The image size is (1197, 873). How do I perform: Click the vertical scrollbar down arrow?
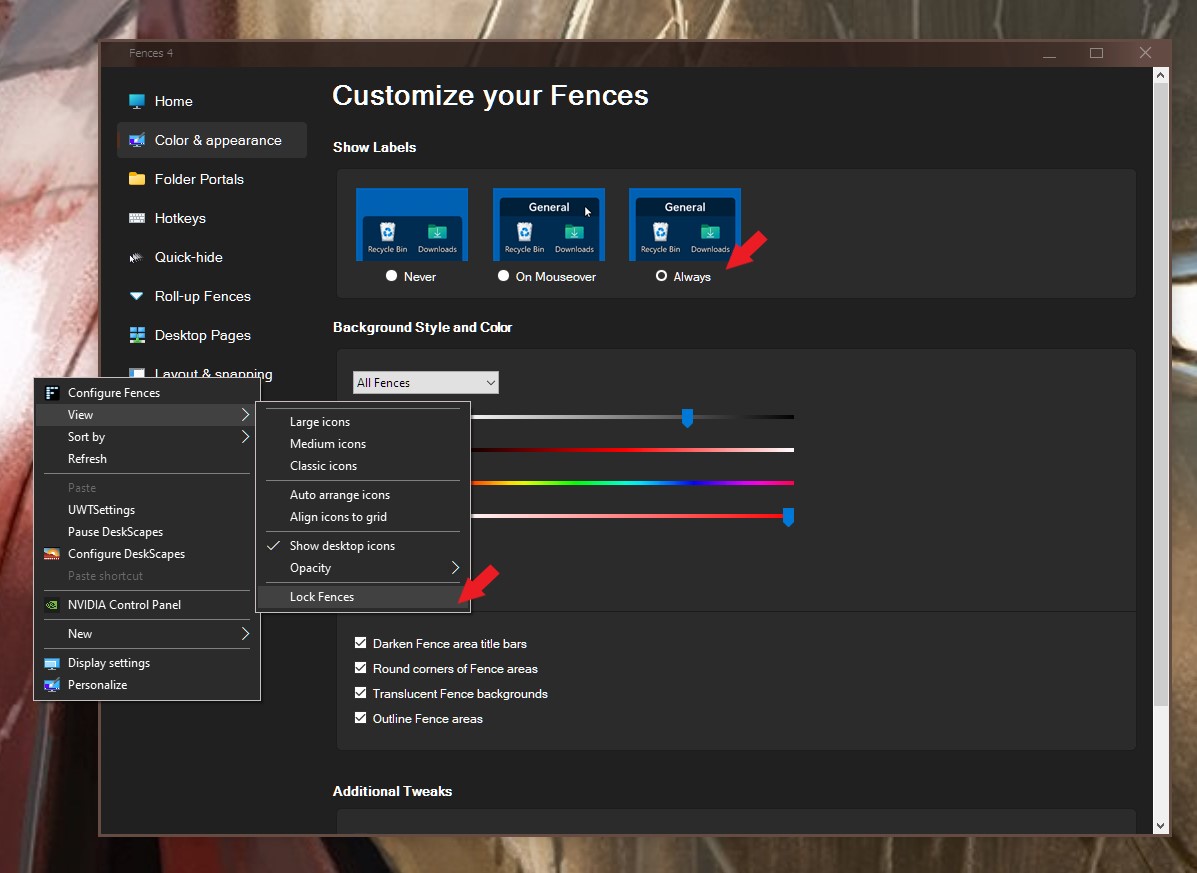1160,826
